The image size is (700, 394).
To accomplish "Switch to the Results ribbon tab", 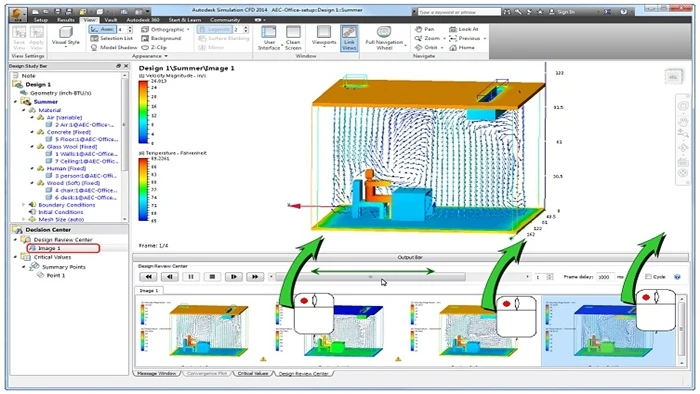I will click(x=66, y=20).
